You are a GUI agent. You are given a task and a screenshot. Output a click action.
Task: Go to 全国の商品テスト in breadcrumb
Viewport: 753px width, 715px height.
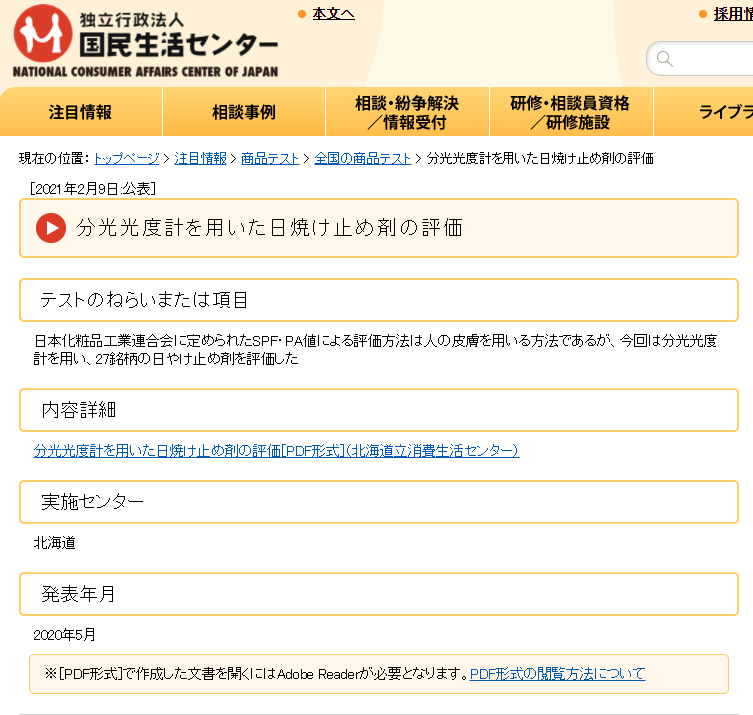363,158
